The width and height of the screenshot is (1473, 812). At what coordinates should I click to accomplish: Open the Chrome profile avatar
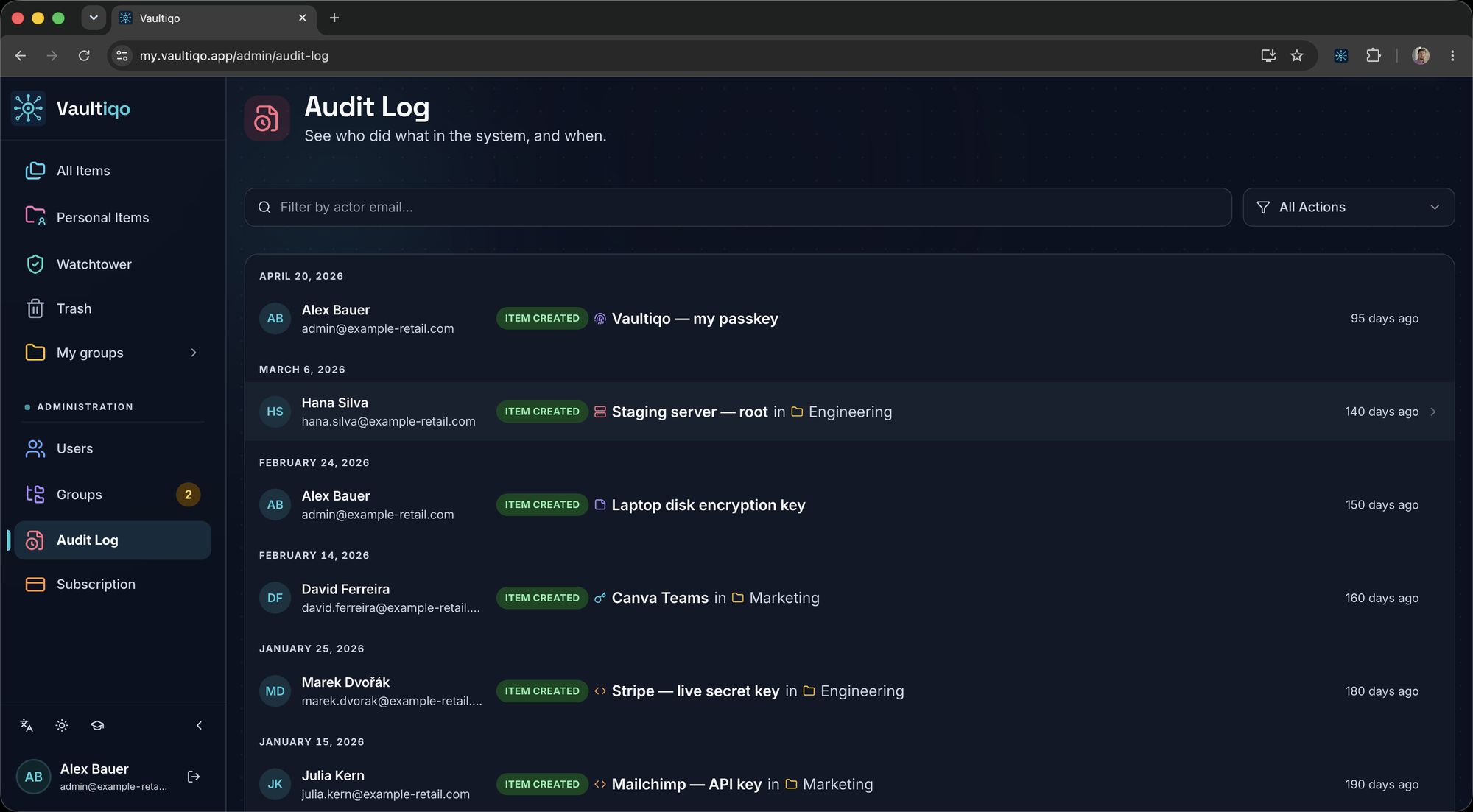point(1421,56)
